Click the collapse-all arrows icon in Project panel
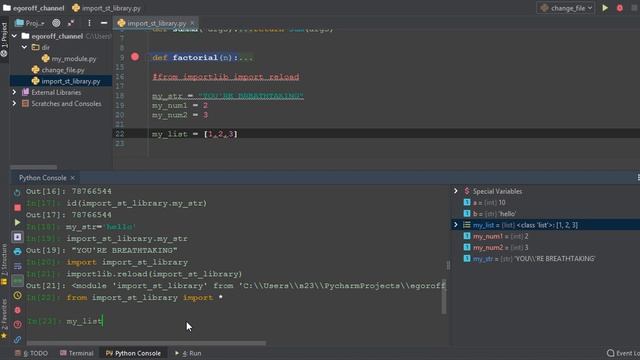The image size is (640, 360). [71, 23]
